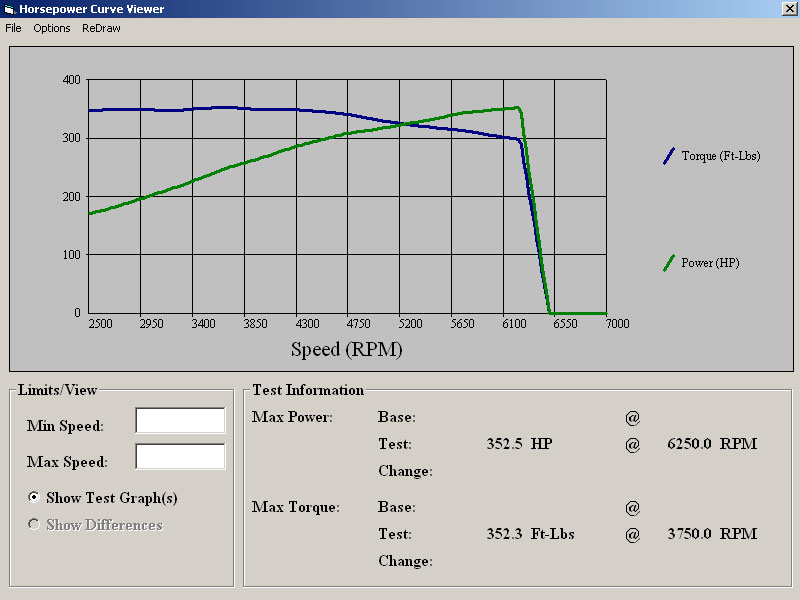Click the Max Power: label
Viewport: 800px width, 600px height.
(x=292, y=417)
